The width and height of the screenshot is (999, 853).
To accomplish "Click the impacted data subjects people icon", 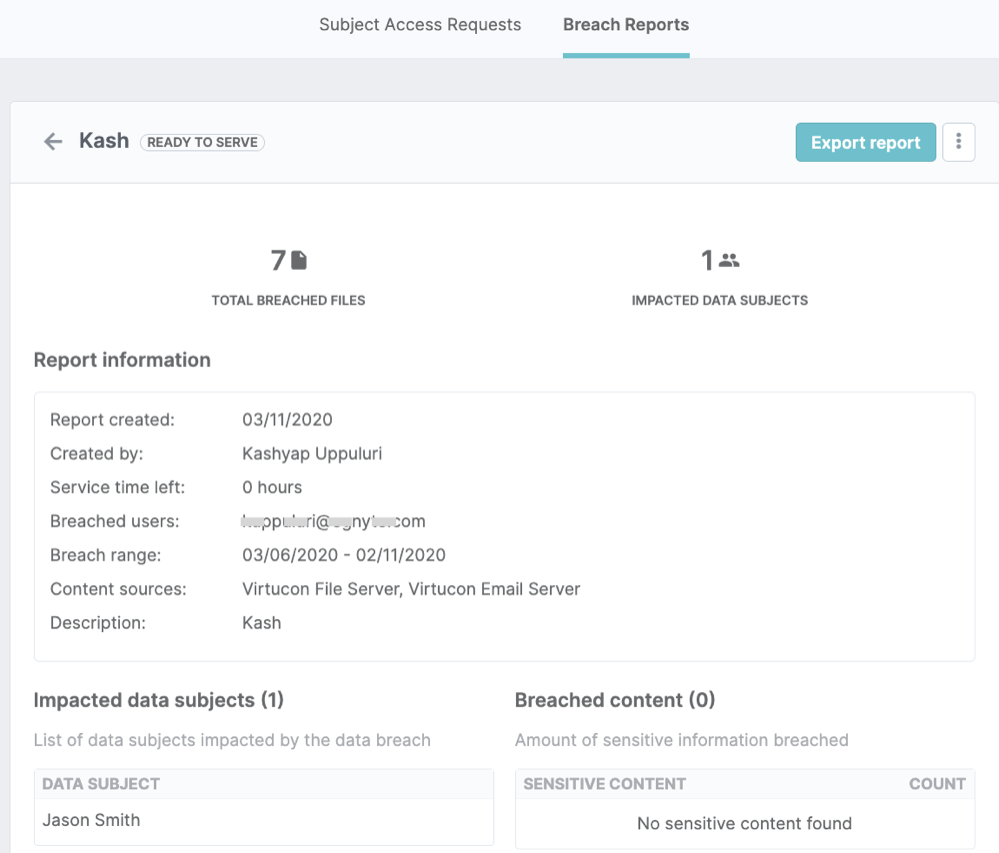I will pos(729,260).
